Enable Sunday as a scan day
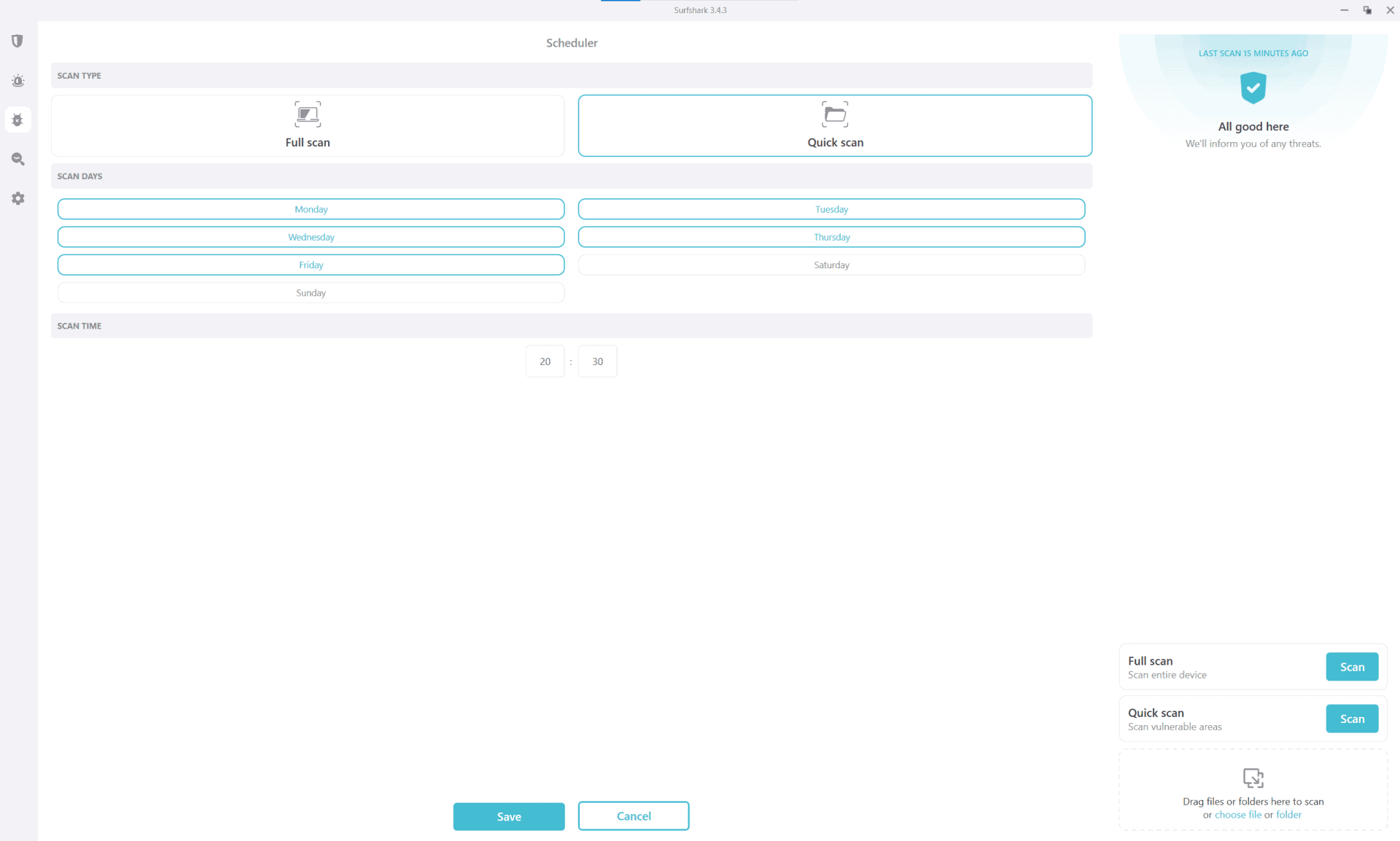The height and width of the screenshot is (841, 1400). (x=311, y=292)
